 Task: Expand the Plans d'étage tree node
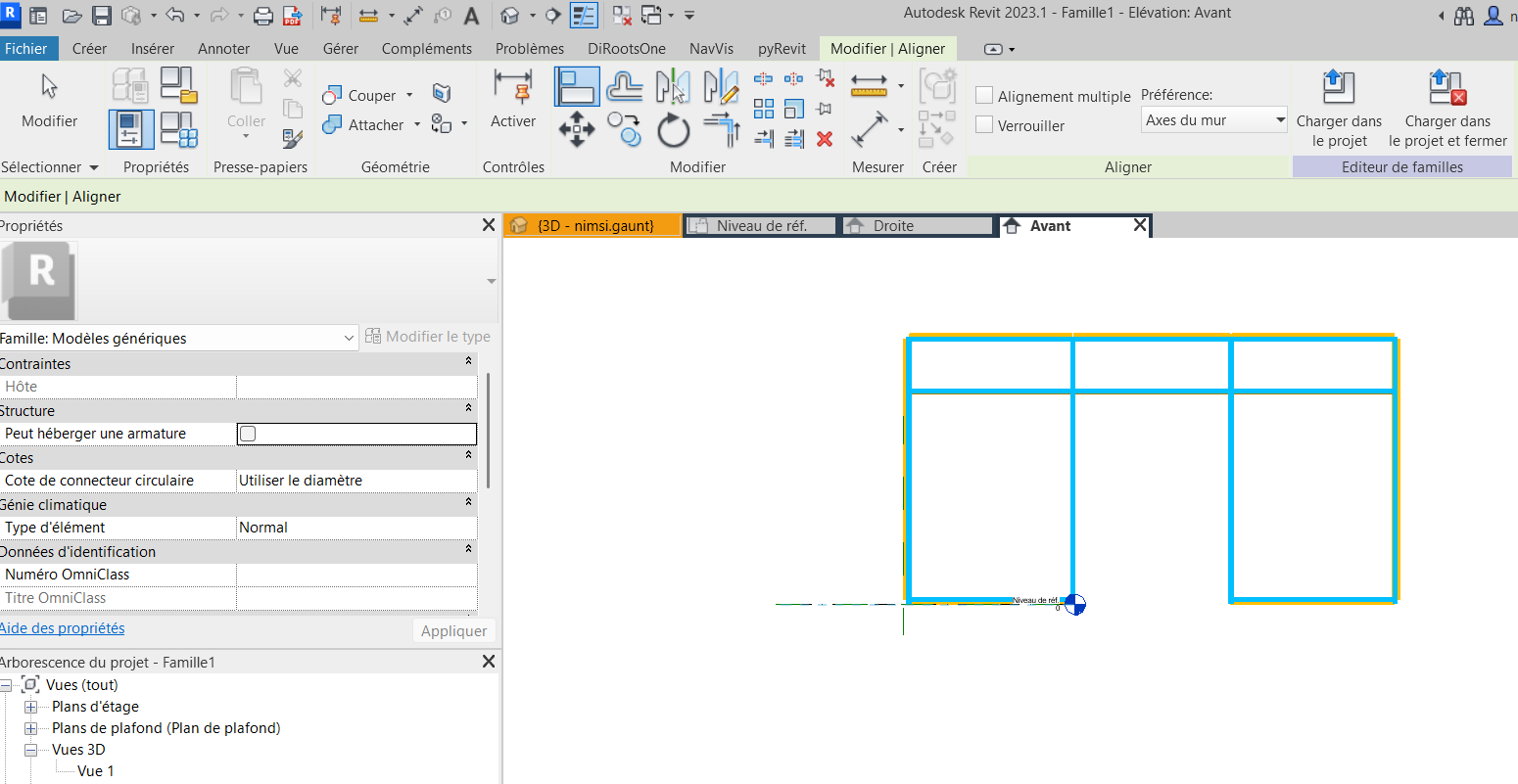click(30, 707)
